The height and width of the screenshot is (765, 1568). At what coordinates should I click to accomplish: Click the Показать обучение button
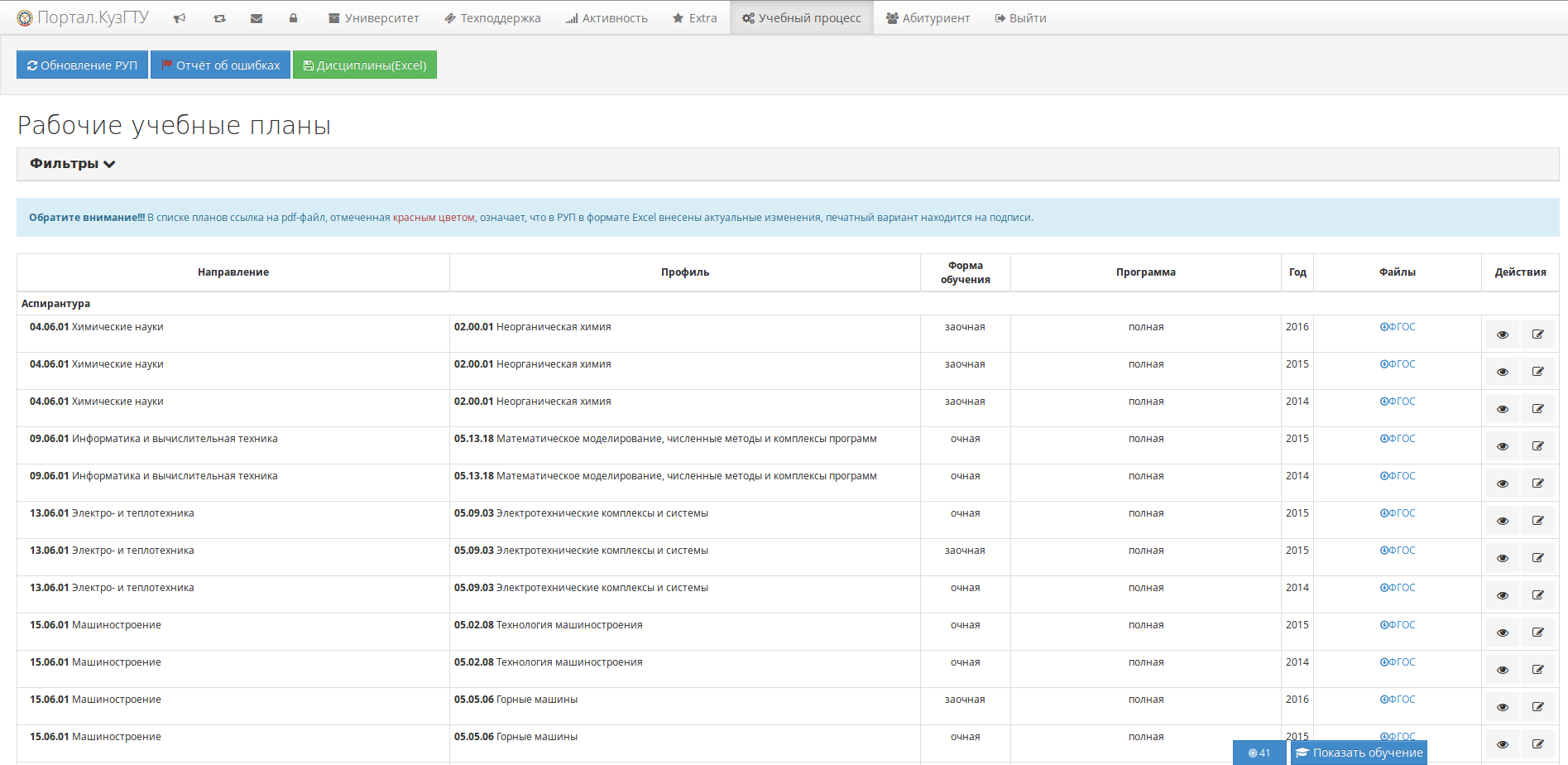[x=1359, y=753]
